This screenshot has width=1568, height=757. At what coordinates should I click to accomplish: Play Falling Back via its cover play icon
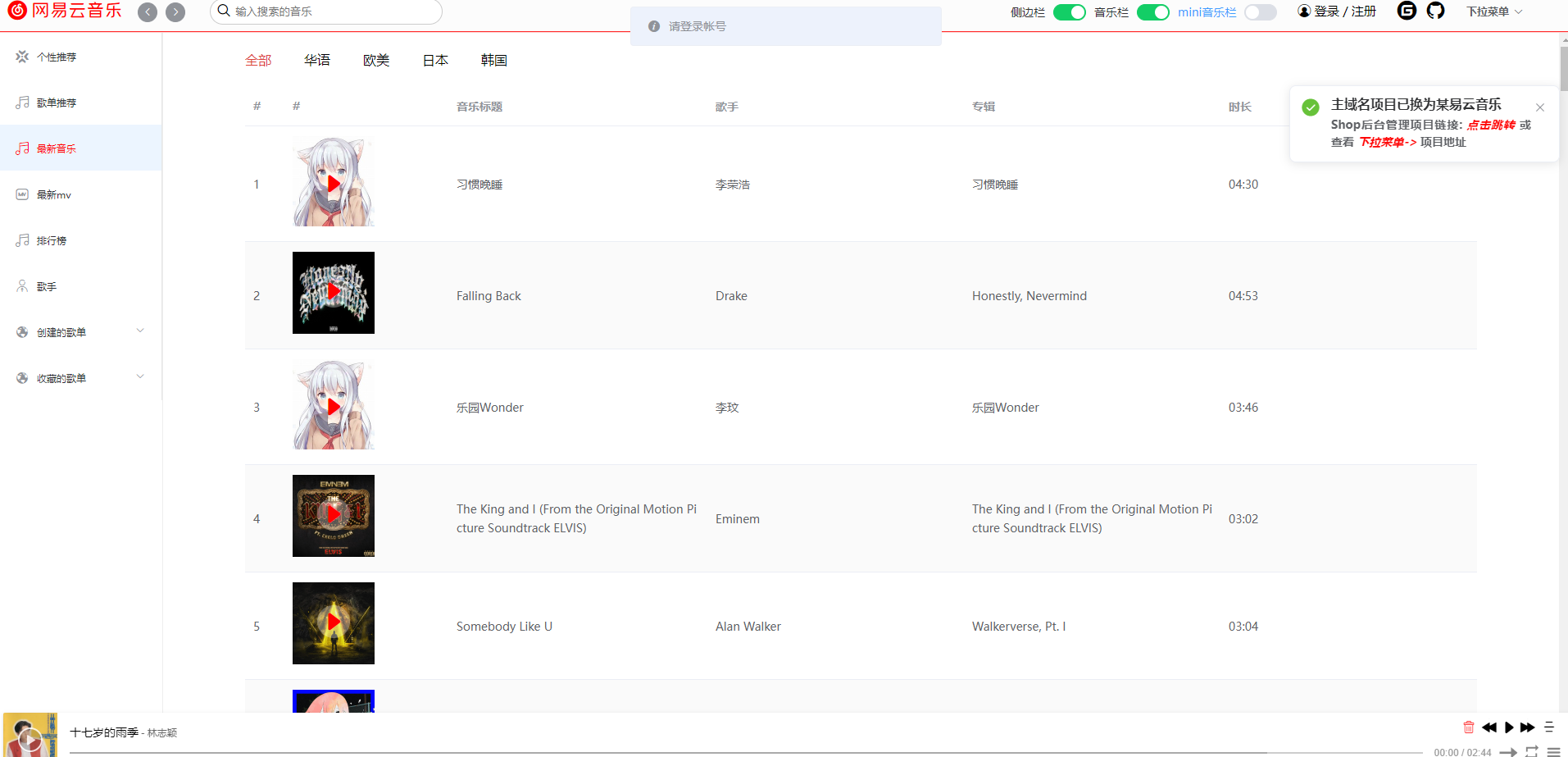point(334,291)
